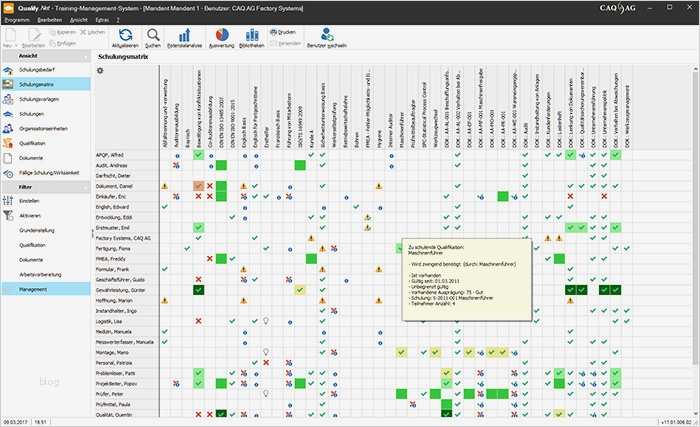Click the 'Englisch Basis' column header

pos(244,107)
